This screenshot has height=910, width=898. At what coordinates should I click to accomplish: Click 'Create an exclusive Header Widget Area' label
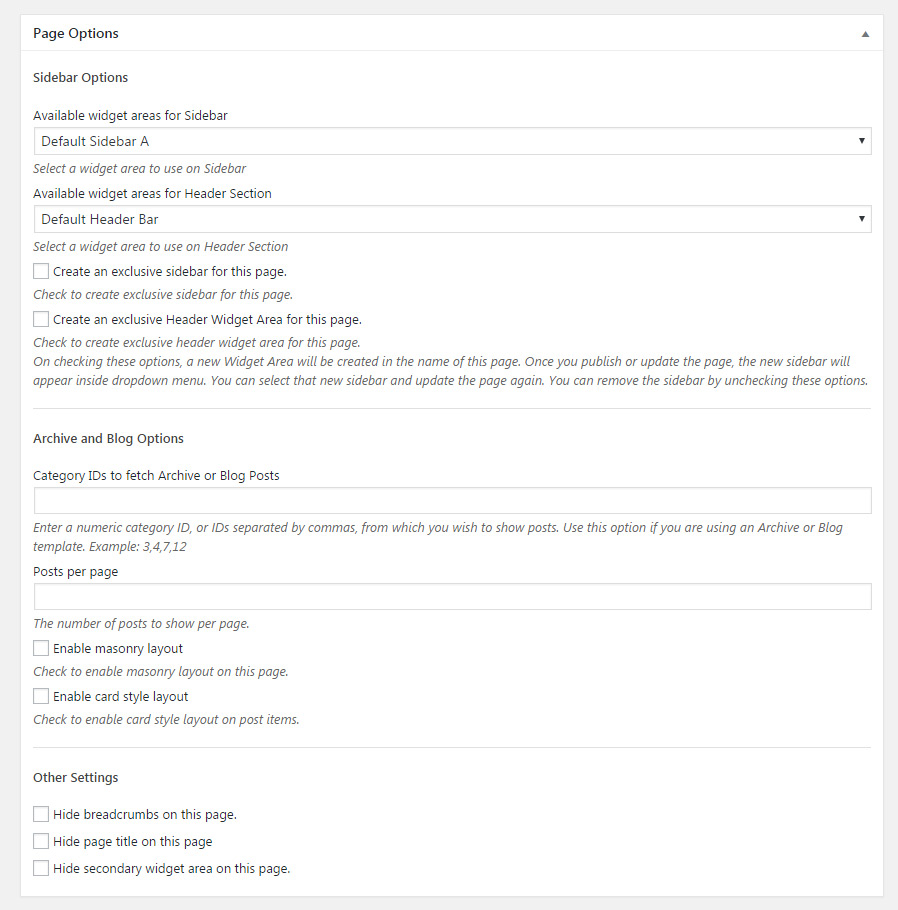pos(207,319)
